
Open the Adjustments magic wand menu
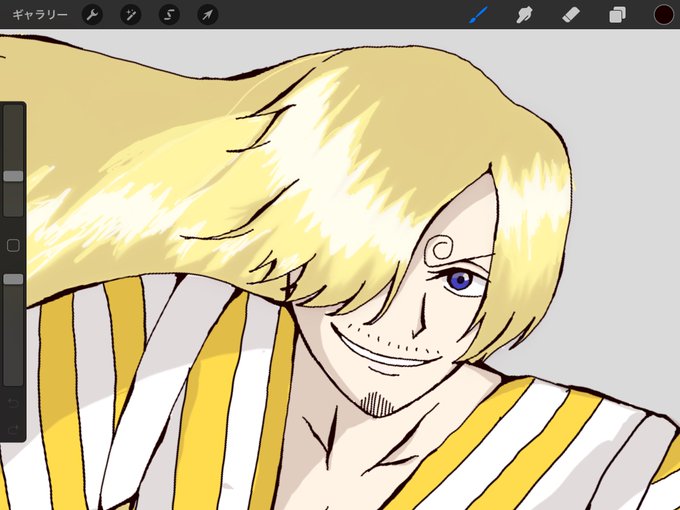(131, 15)
